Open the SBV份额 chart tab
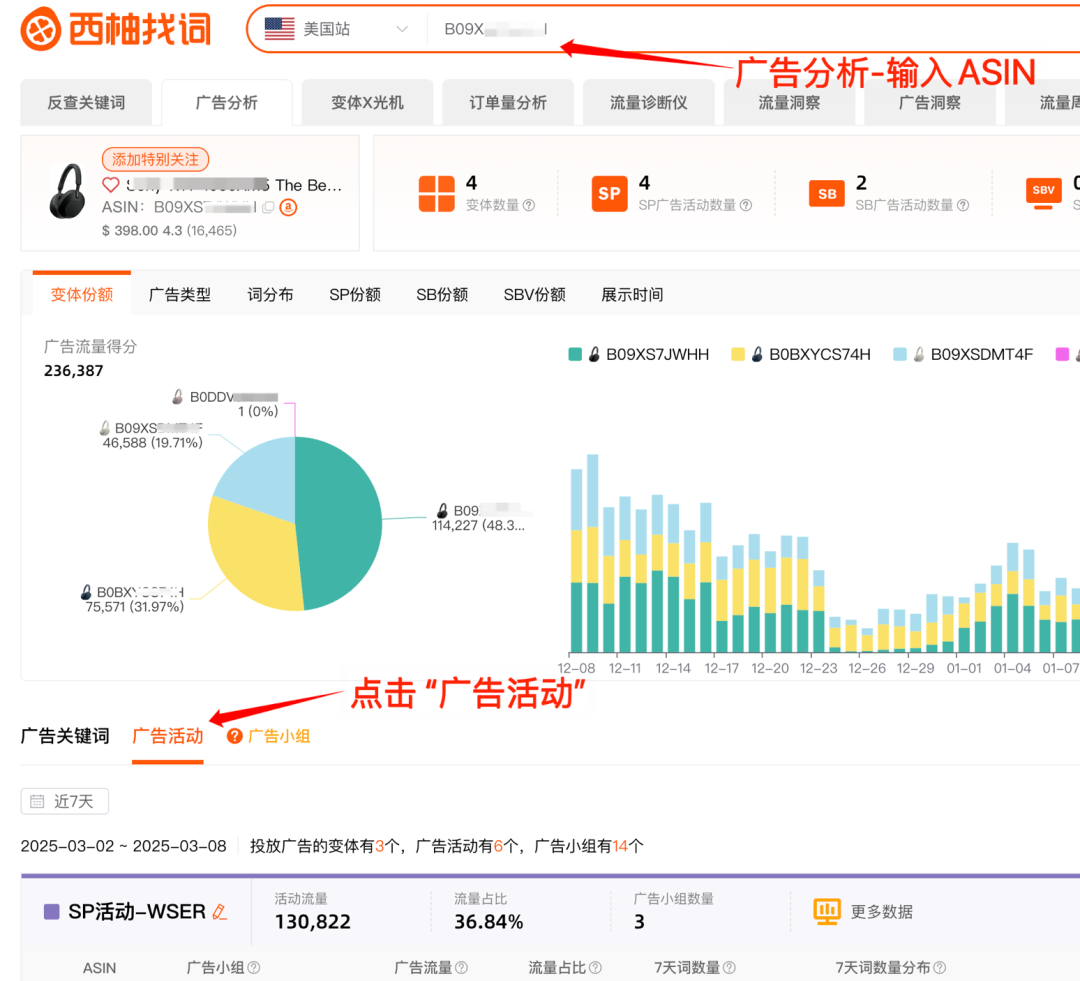The height and width of the screenshot is (981, 1080). pyautogui.click(x=534, y=294)
